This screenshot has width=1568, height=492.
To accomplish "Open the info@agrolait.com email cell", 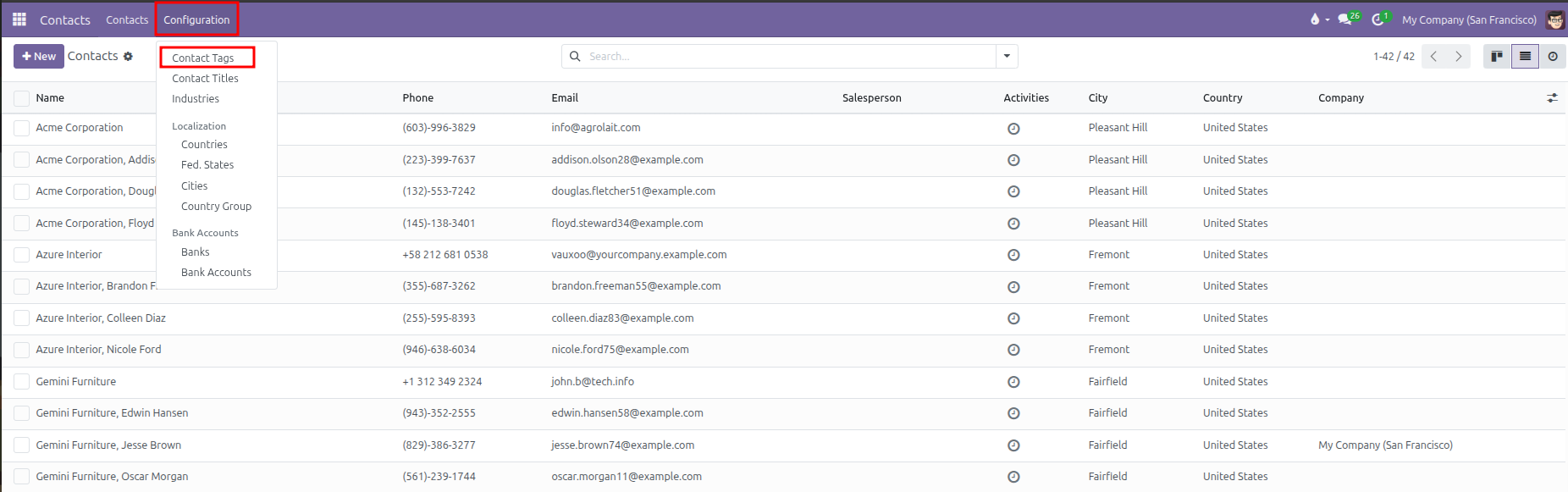I will point(596,128).
